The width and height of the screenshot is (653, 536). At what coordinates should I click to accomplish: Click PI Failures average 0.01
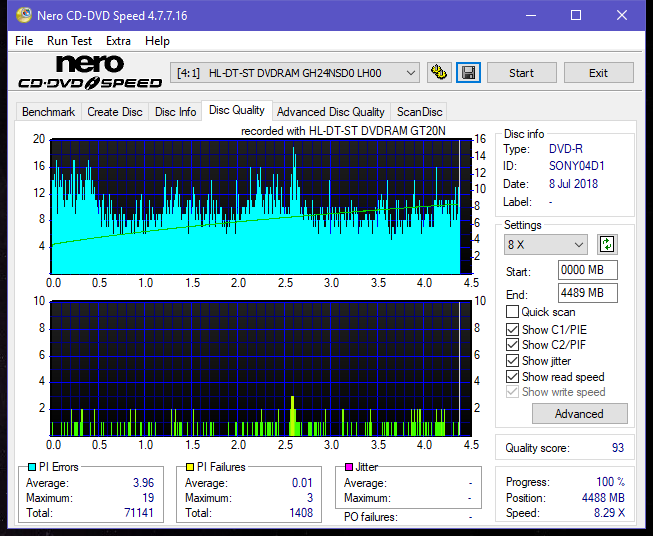pyautogui.click(x=302, y=483)
